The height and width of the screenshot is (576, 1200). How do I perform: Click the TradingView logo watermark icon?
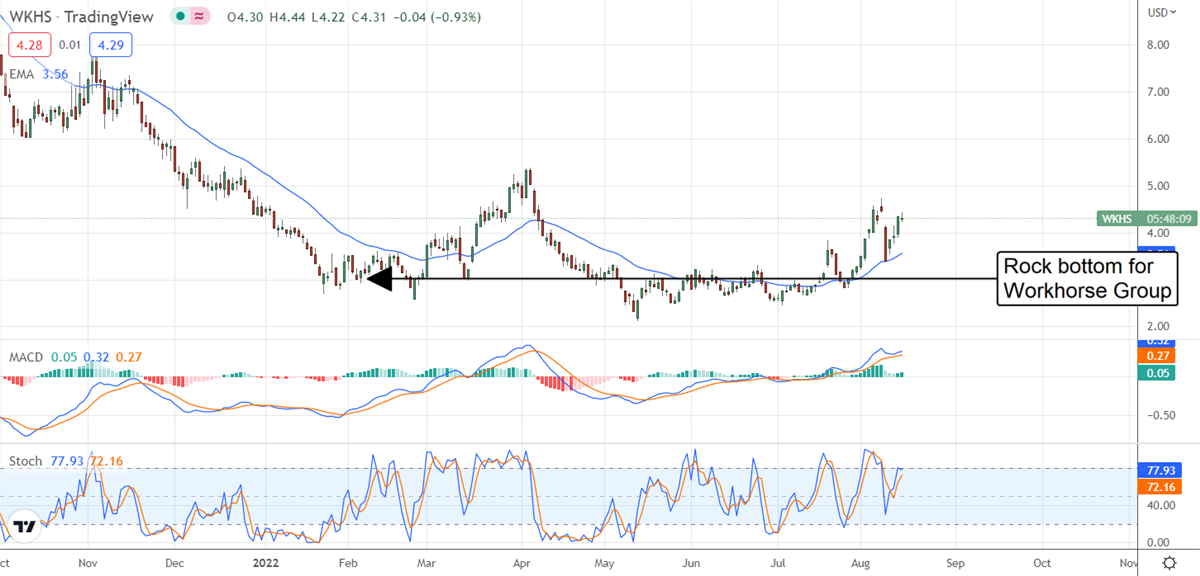25,526
